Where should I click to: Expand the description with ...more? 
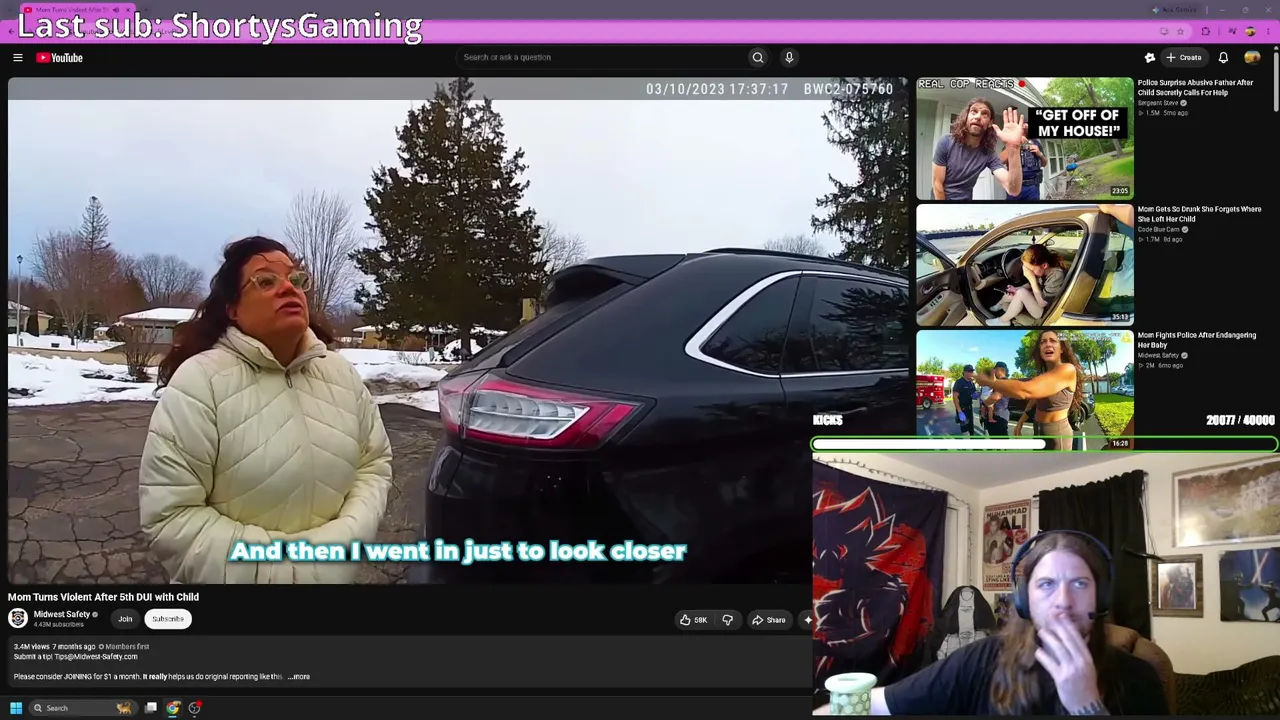point(299,677)
